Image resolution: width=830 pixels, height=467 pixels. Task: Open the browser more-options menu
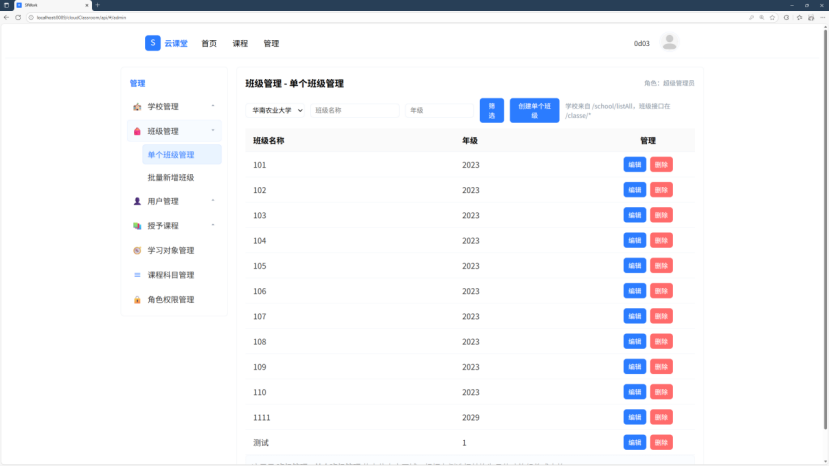(823, 17)
